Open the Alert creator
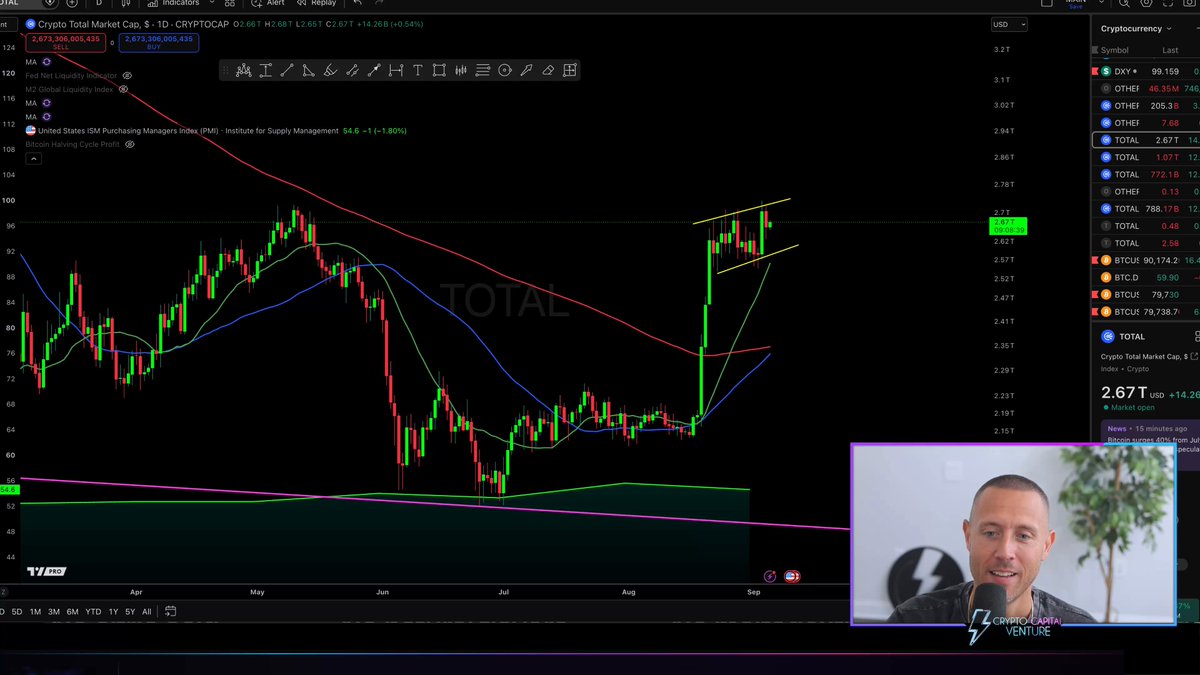The image size is (1200, 675). [x=267, y=3]
